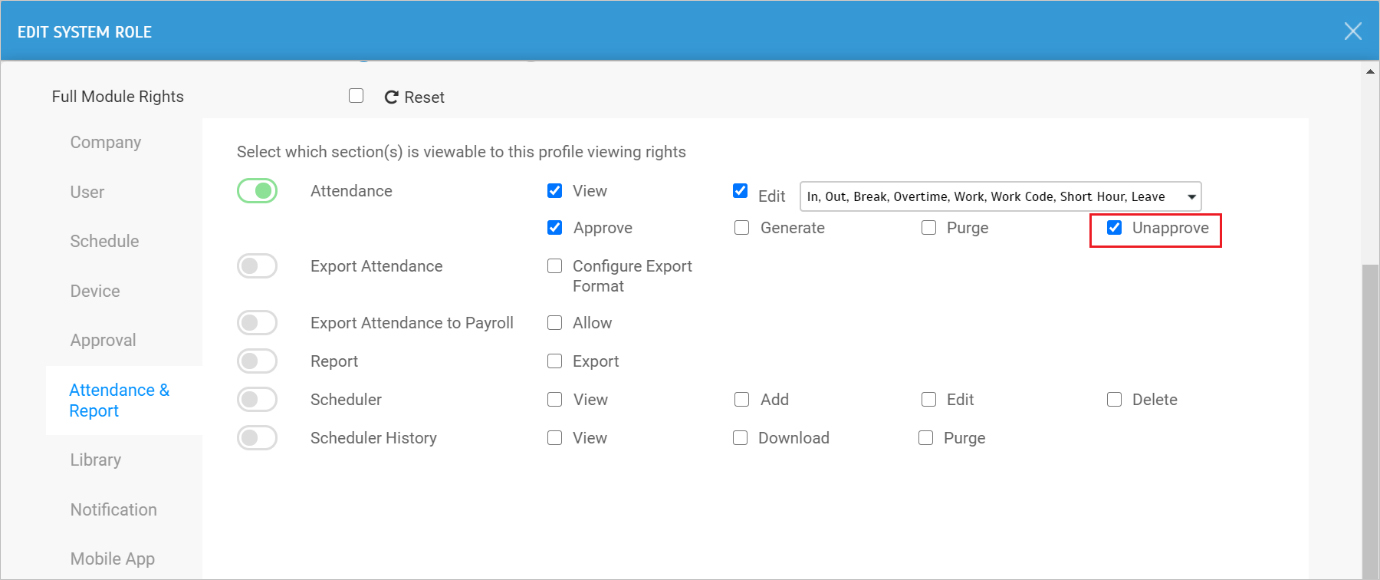Tick the Full Module Rights checkbox

(x=356, y=96)
